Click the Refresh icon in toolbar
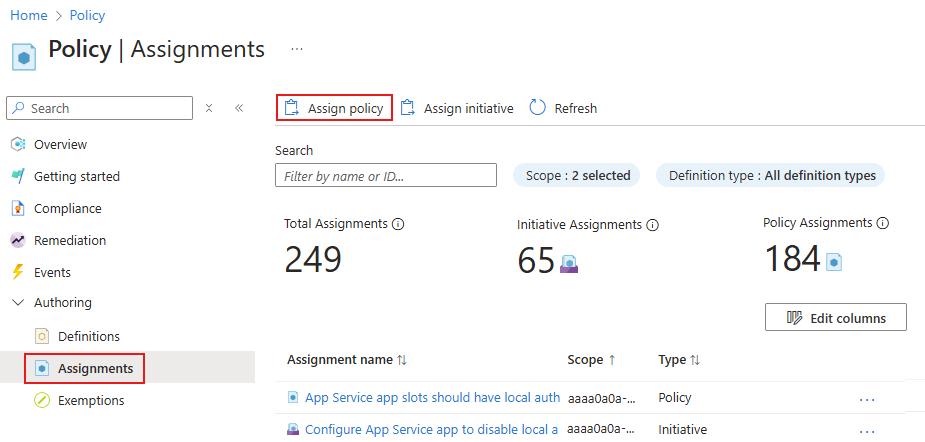 click(538, 108)
